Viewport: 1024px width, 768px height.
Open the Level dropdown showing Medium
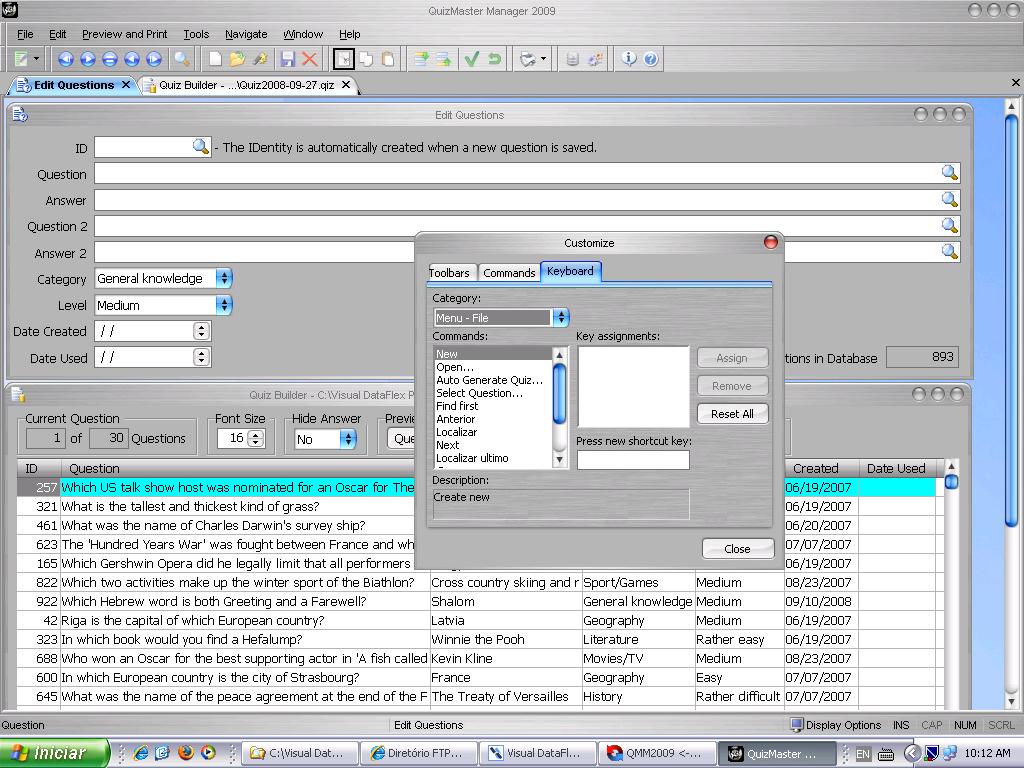224,305
